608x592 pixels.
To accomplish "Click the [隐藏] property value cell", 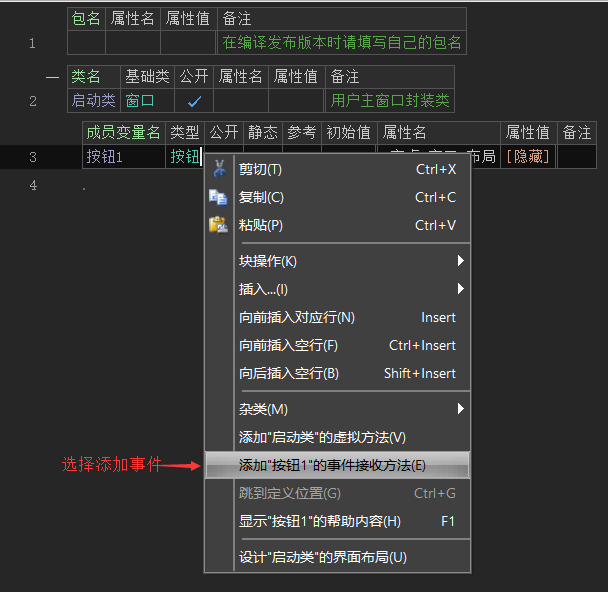I will click(528, 157).
